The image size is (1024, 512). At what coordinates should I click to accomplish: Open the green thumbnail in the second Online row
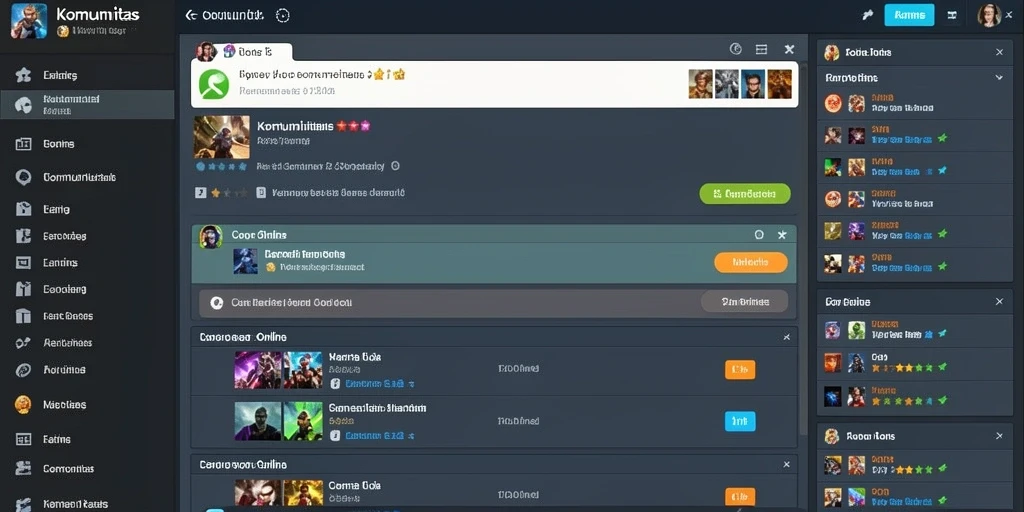pos(302,421)
